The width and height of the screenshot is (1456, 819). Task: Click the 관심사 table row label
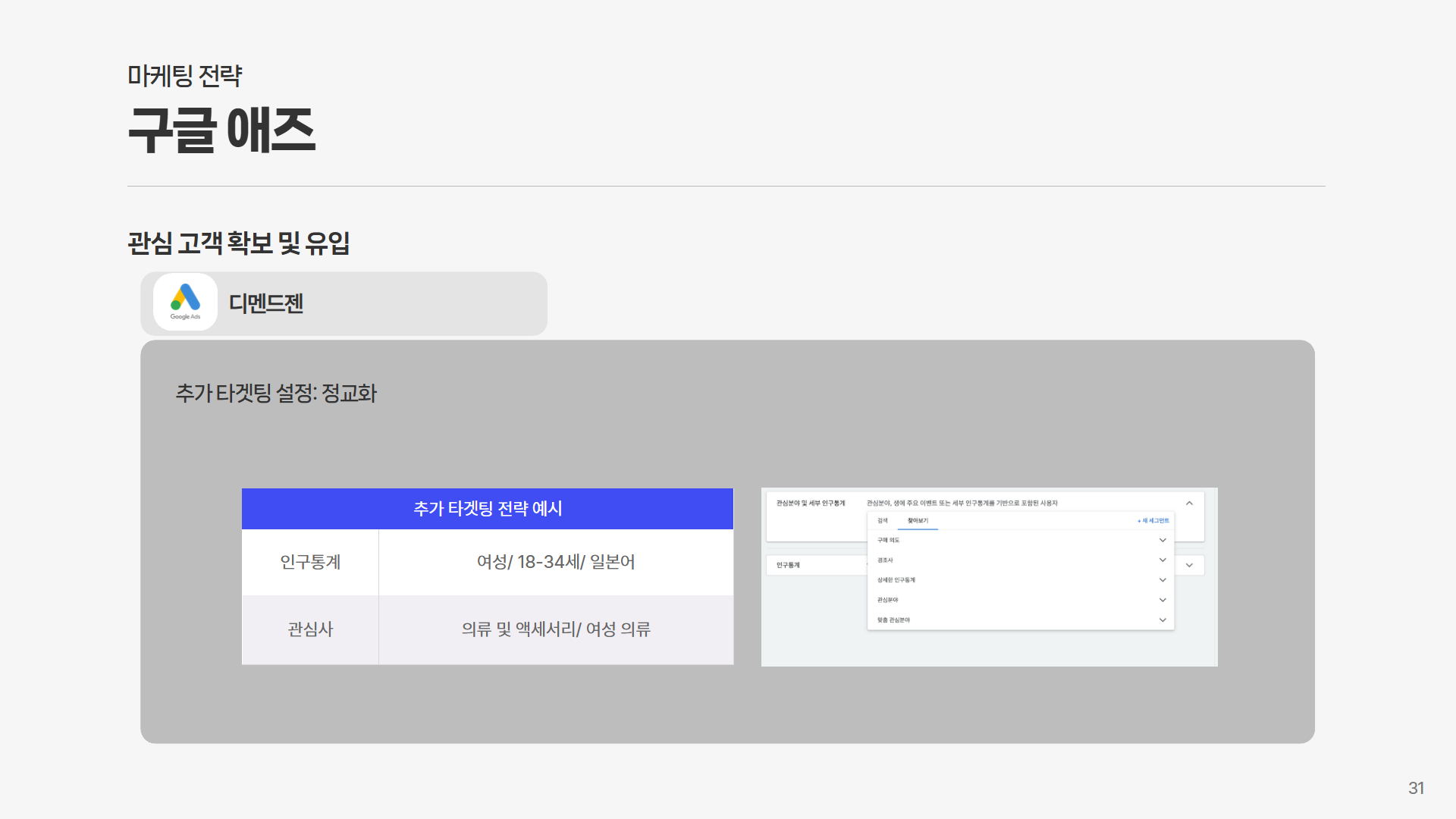pyautogui.click(x=310, y=629)
